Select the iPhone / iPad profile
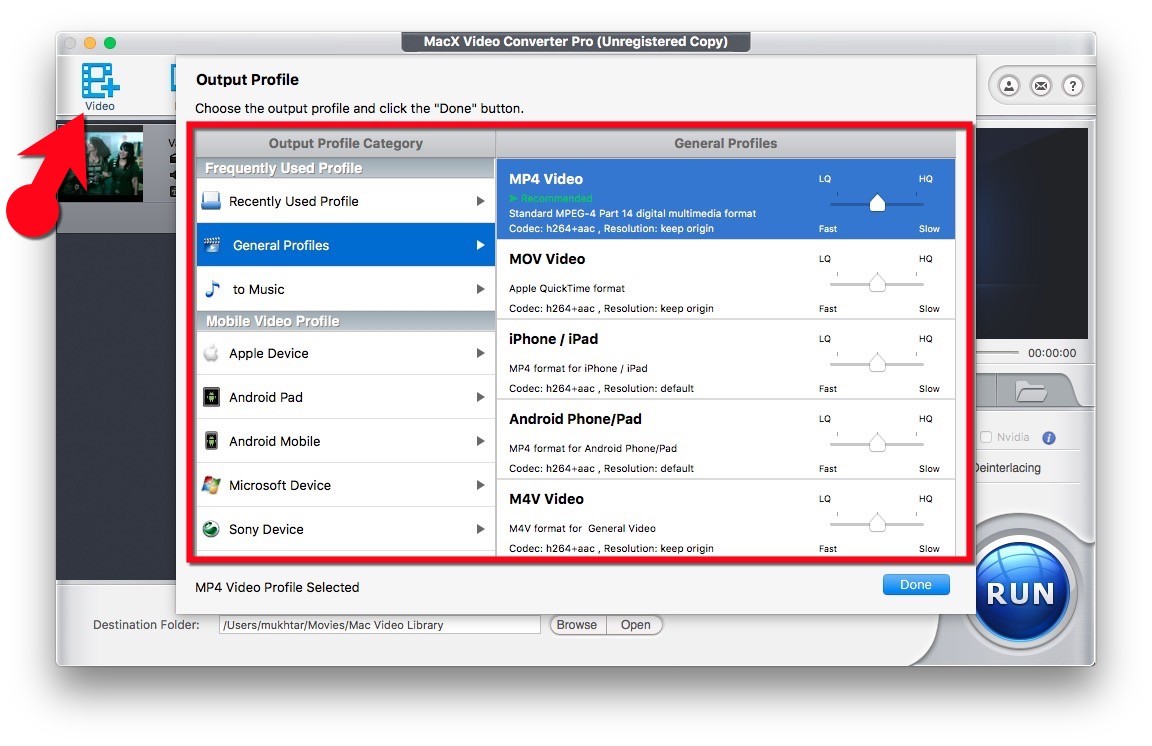This screenshot has width=1152, height=746. click(726, 359)
